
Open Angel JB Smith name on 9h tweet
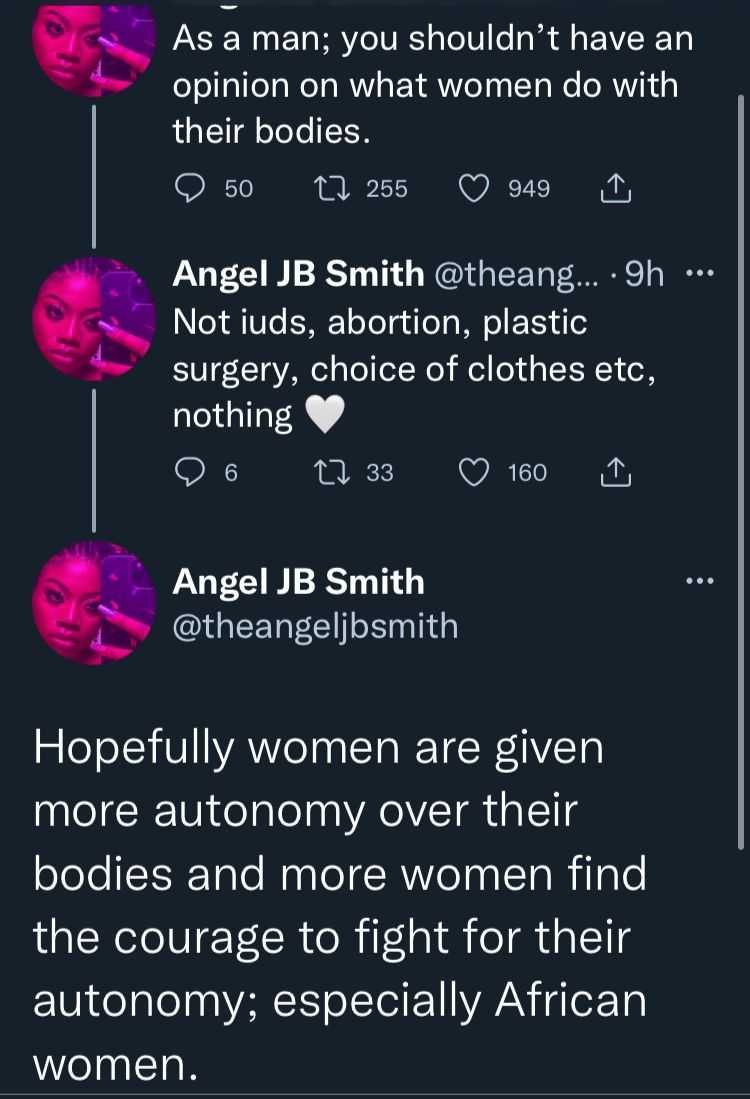299,274
